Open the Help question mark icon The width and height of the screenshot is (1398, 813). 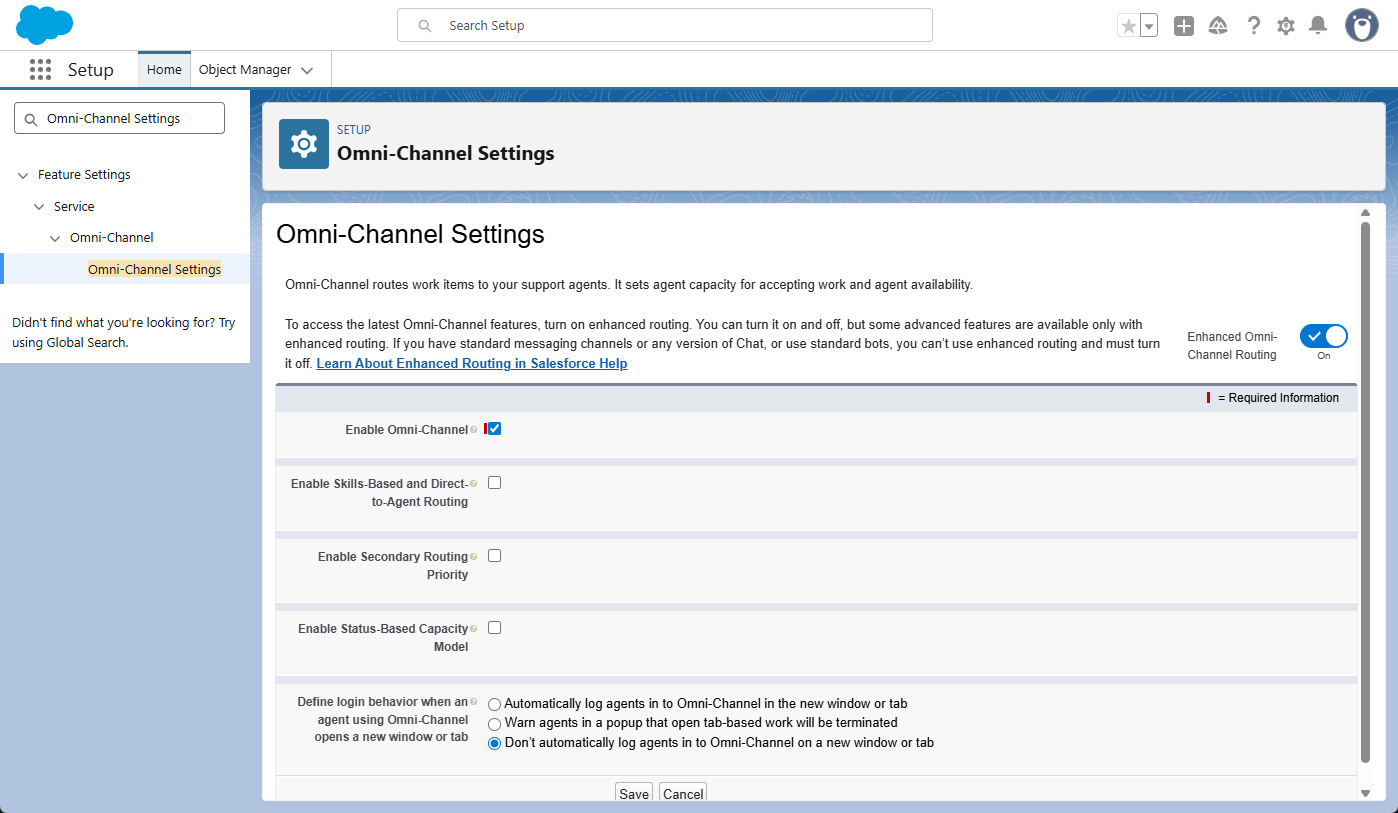pyautogui.click(x=1253, y=26)
